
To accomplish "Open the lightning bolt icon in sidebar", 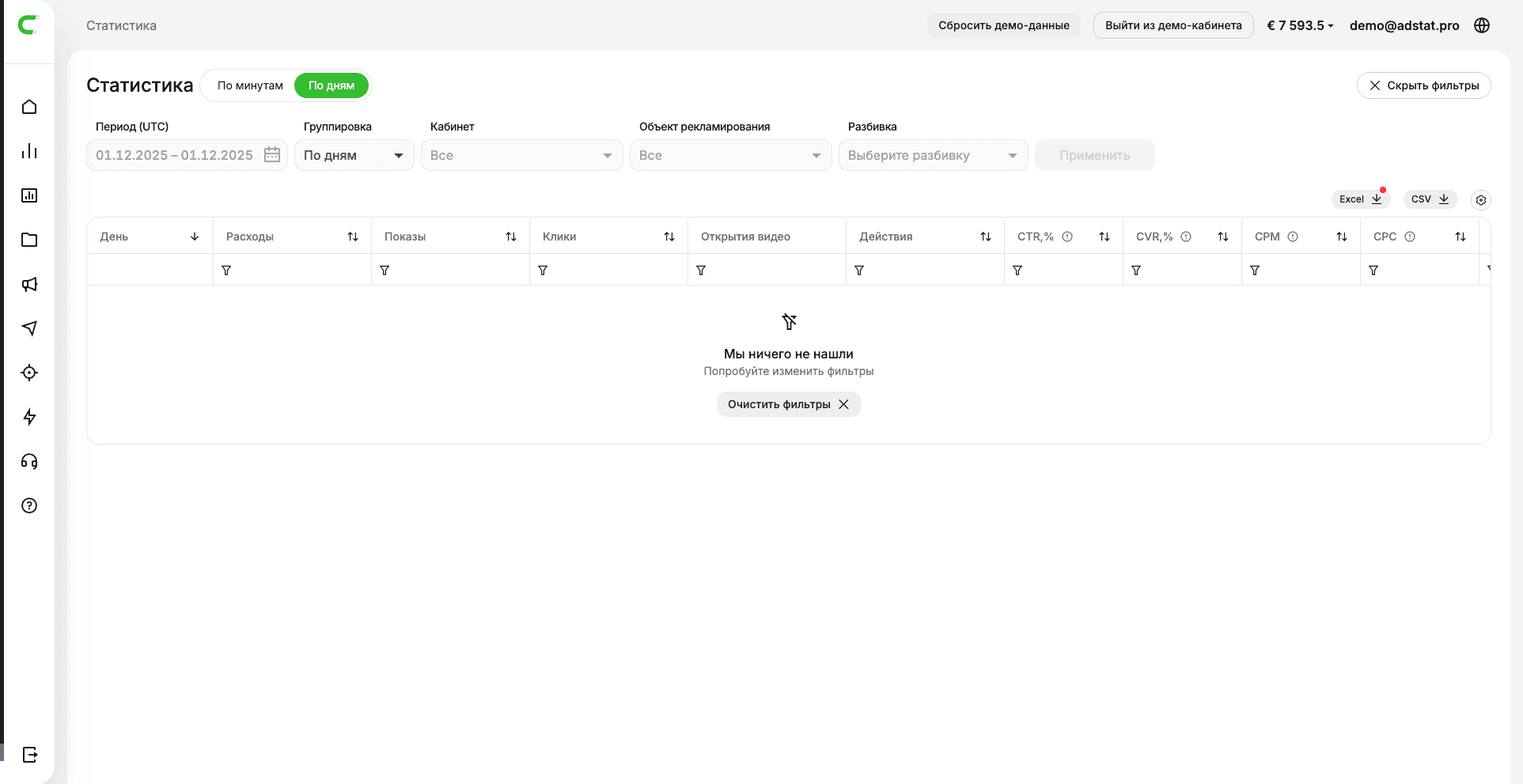I will click(x=29, y=417).
